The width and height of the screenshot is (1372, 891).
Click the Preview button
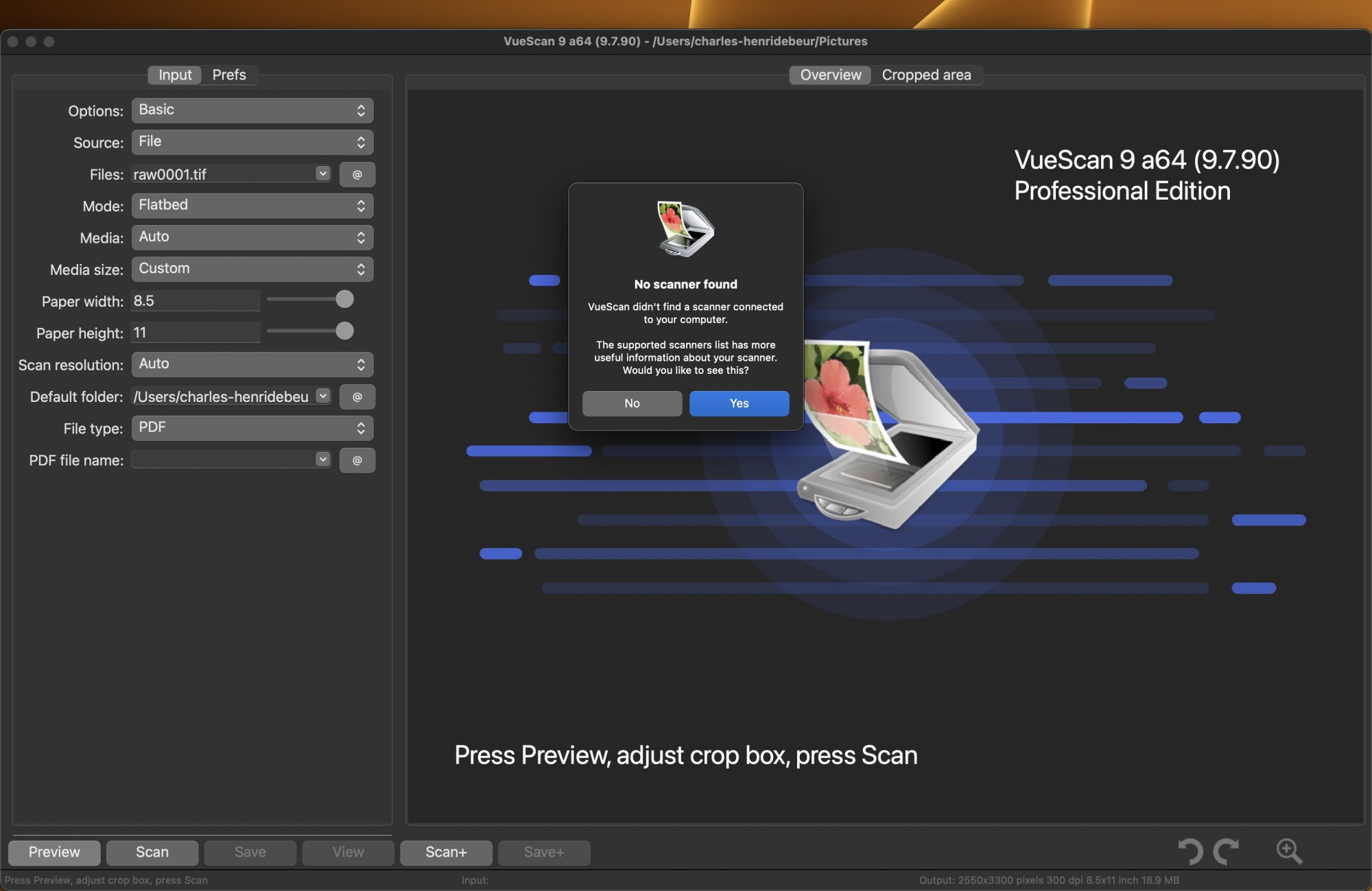click(54, 852)
